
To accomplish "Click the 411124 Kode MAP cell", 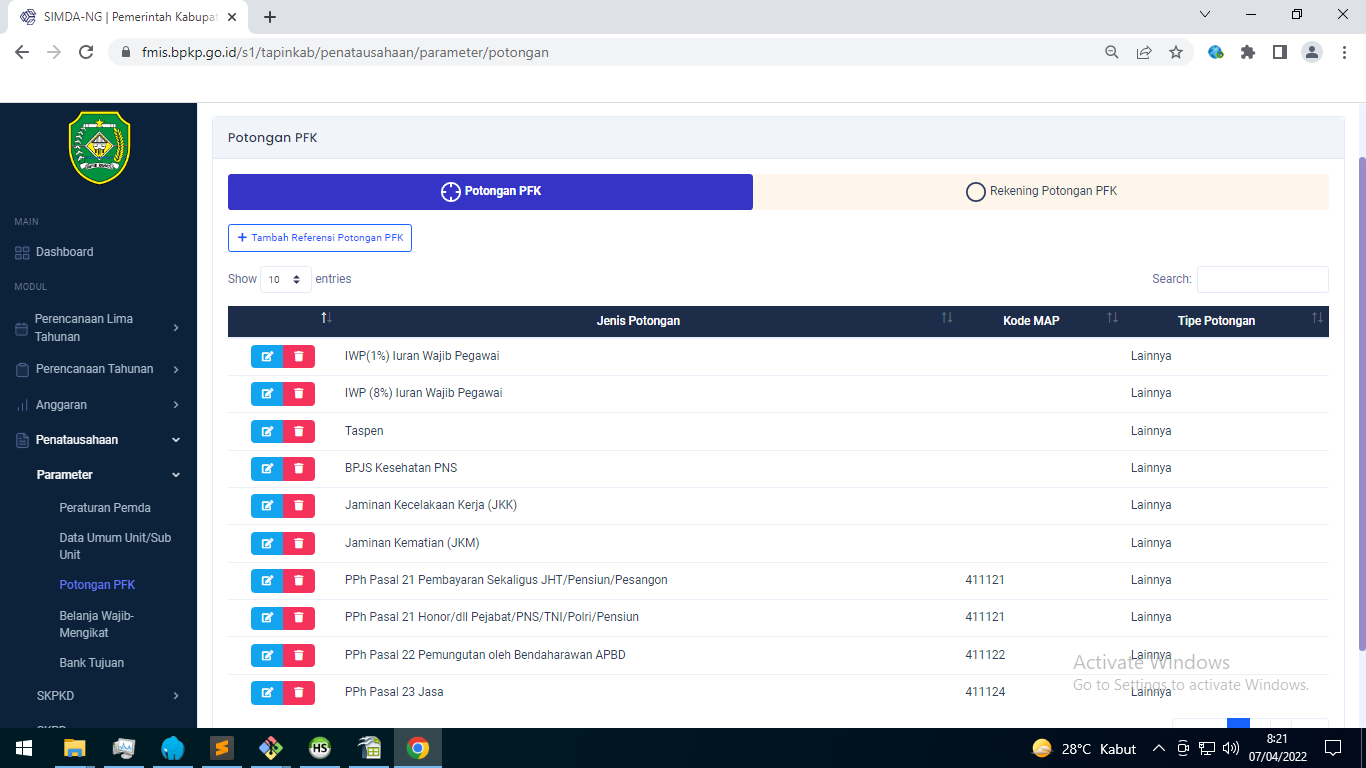I will coord(985,692).
